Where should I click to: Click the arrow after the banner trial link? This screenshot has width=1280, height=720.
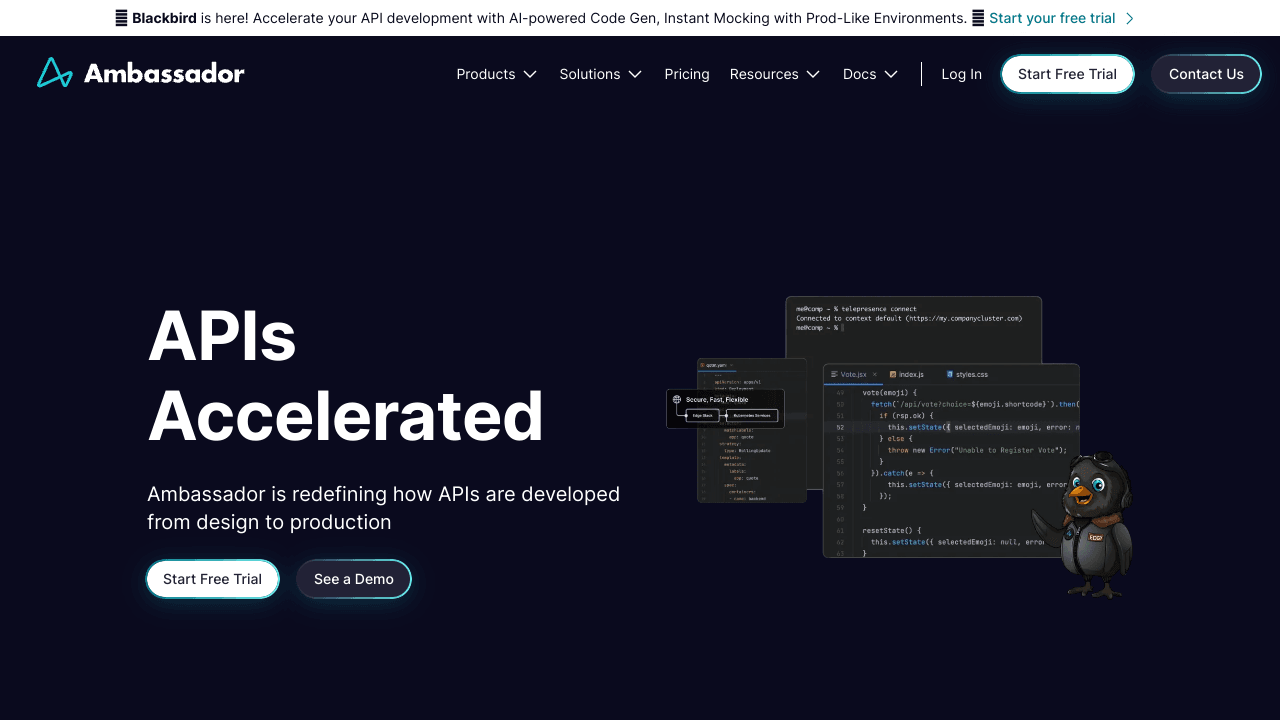click(1129, 18)
